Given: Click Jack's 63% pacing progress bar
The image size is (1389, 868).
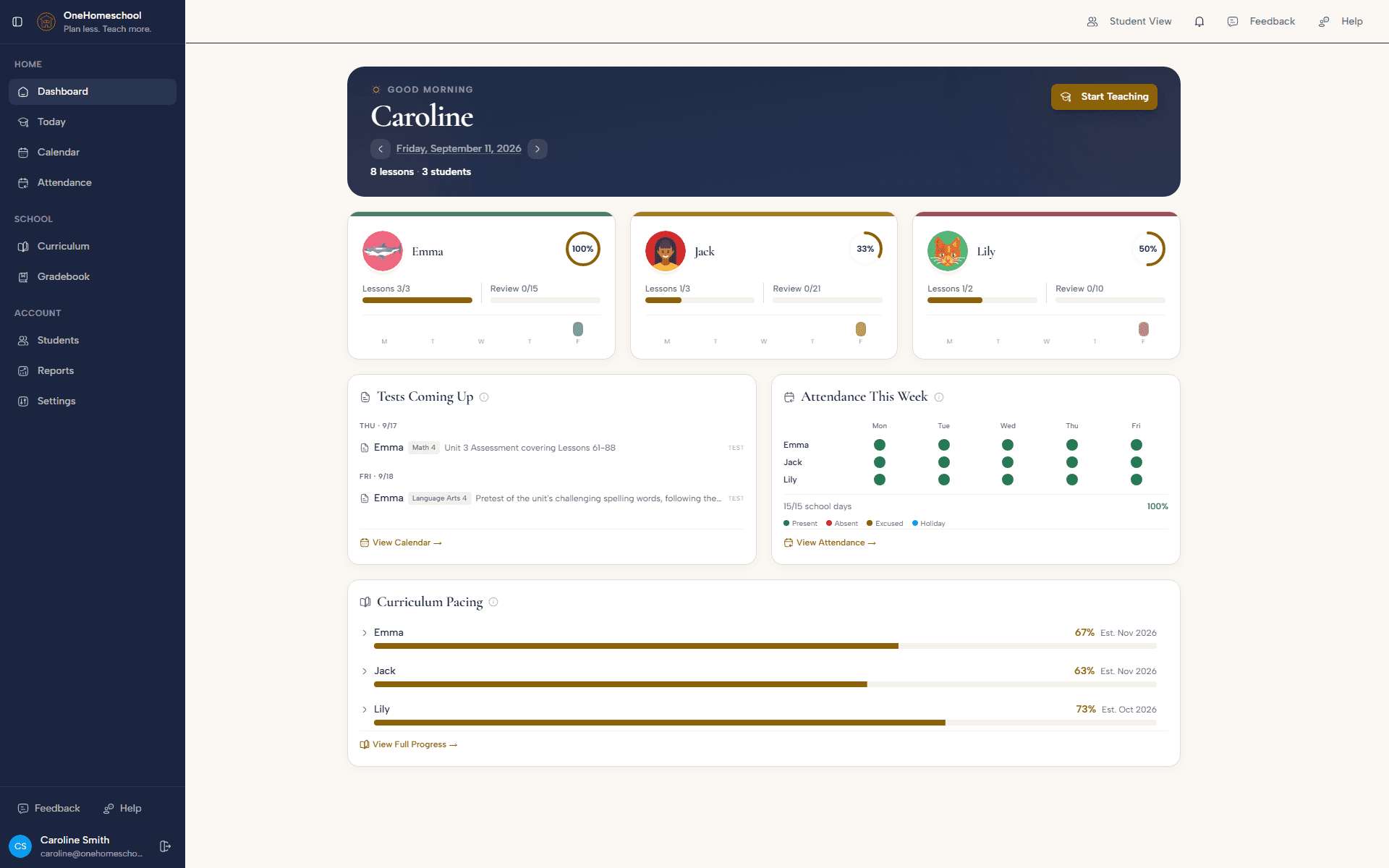Looking at the screenshot, I should [765, 684].
